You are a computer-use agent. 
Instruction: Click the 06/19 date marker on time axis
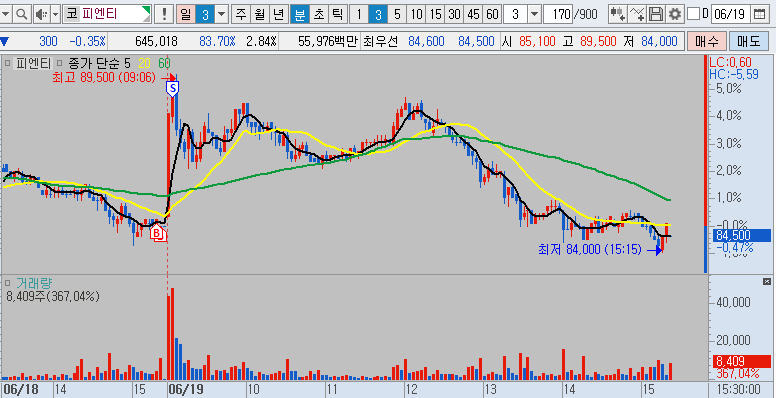(185, 389)
